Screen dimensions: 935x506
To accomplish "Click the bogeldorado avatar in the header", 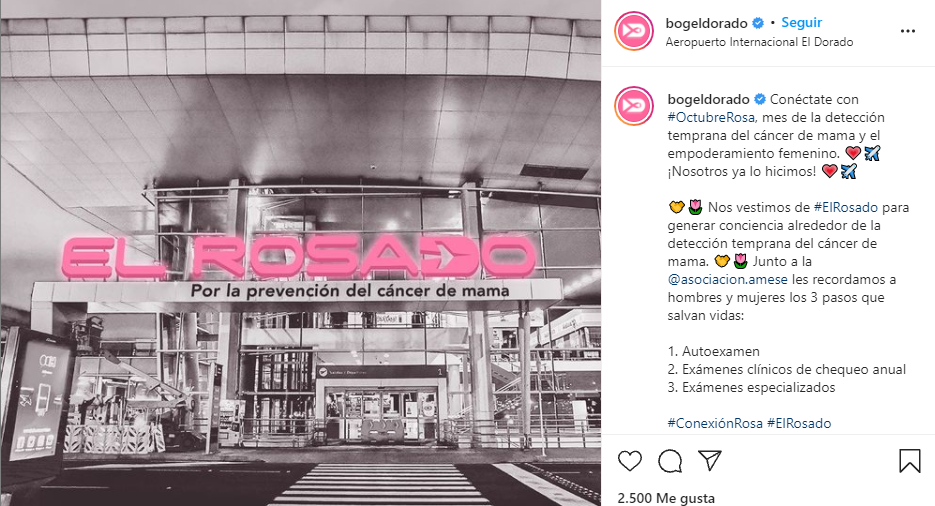I will pos(634,31).
